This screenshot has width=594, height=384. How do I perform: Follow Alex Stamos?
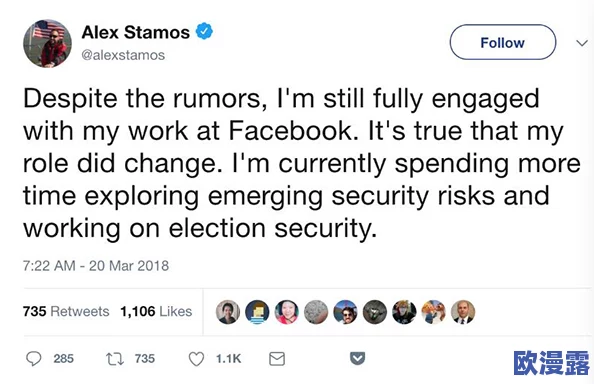pos(503,42)
